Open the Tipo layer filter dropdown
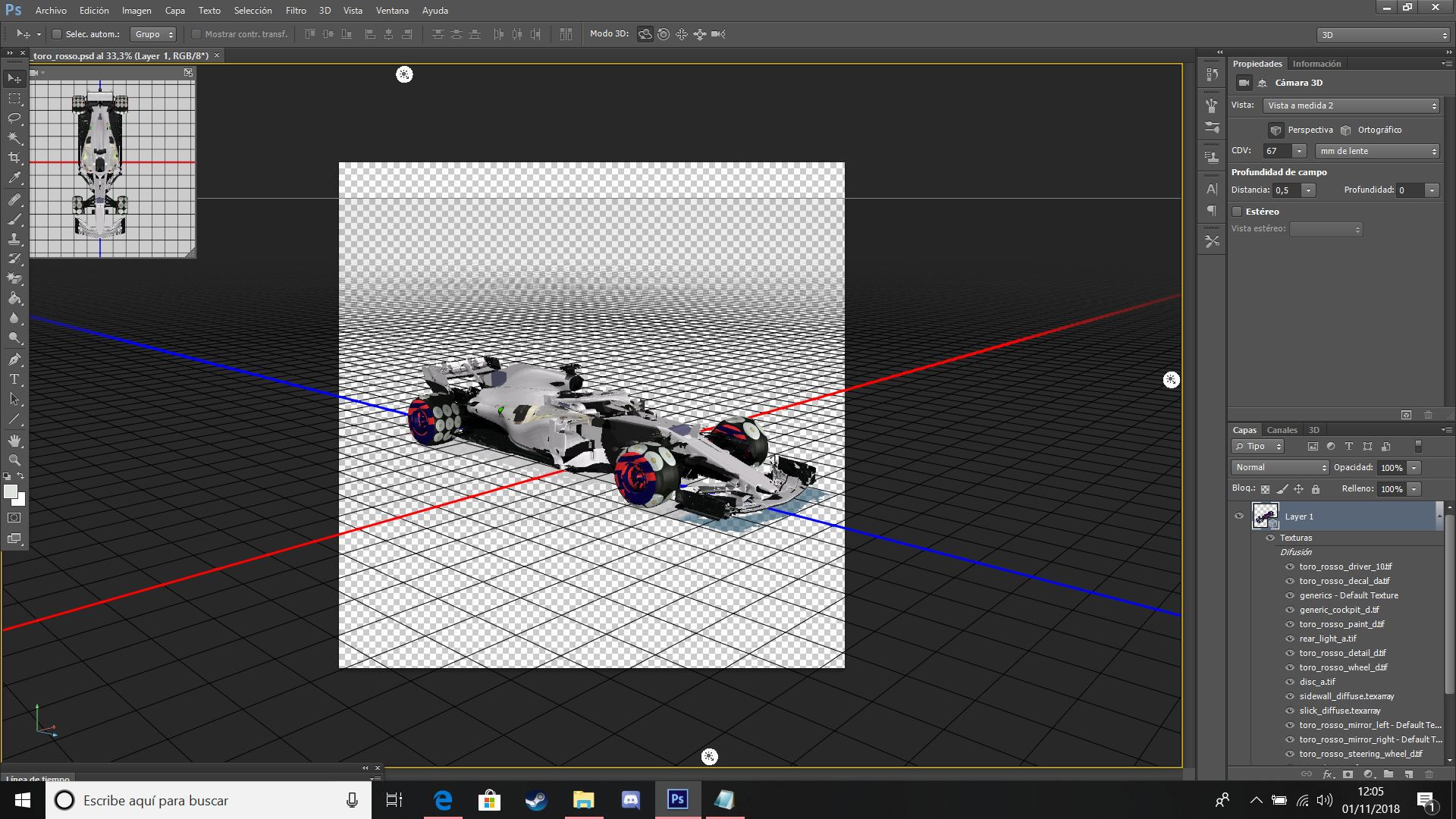The height and width of the screenshot is (819, 1456). point(1257,447)
